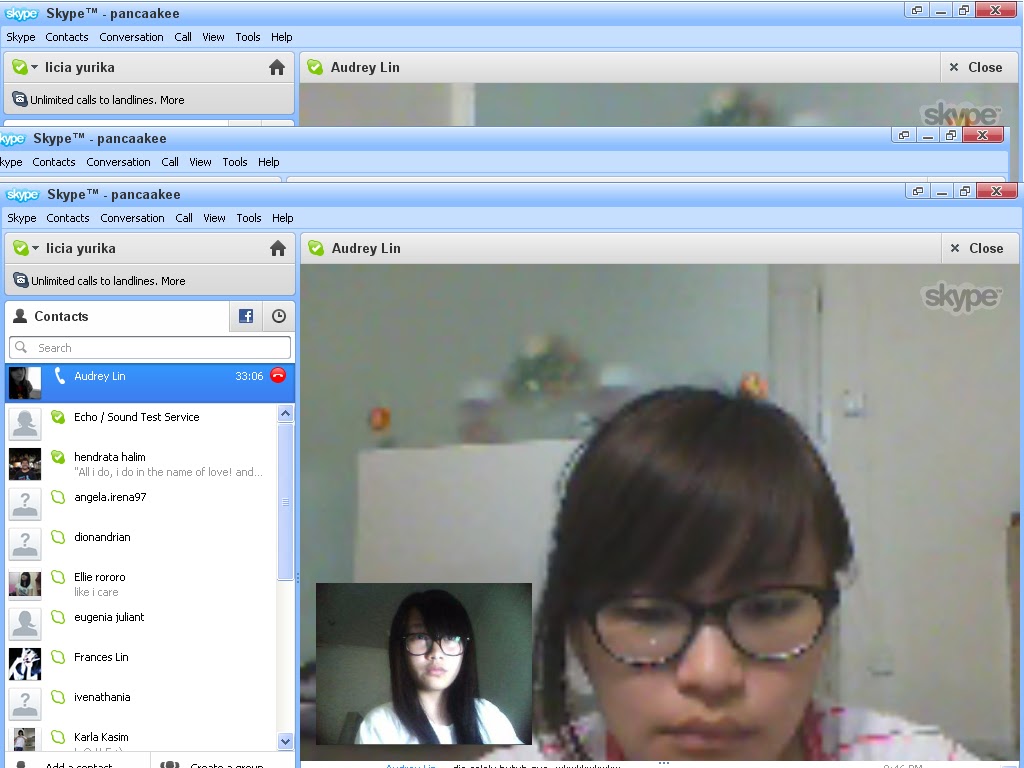Screen dimensions: 1024x768
Task: Minimize the middle Skype window
Action: point(927,135)
